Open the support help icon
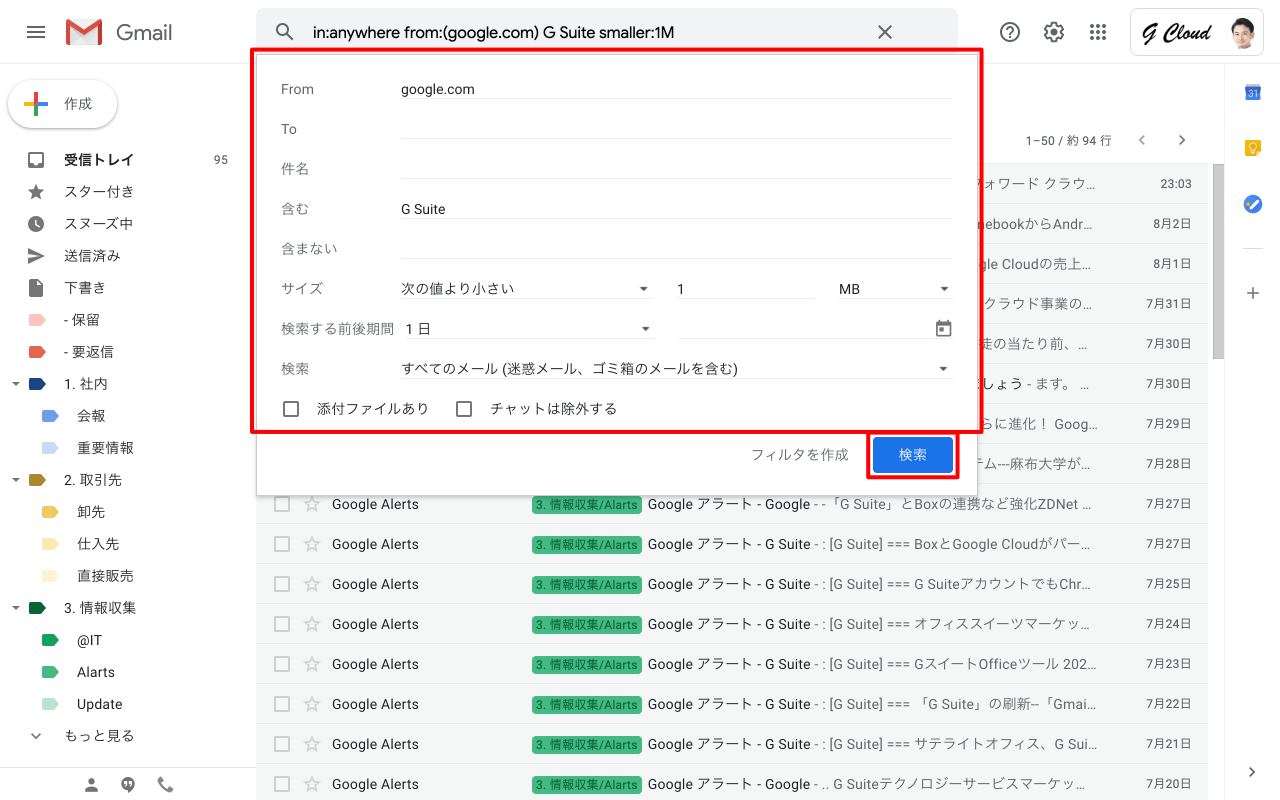This screenshot has width=1280, height=800. [1010, 32]
